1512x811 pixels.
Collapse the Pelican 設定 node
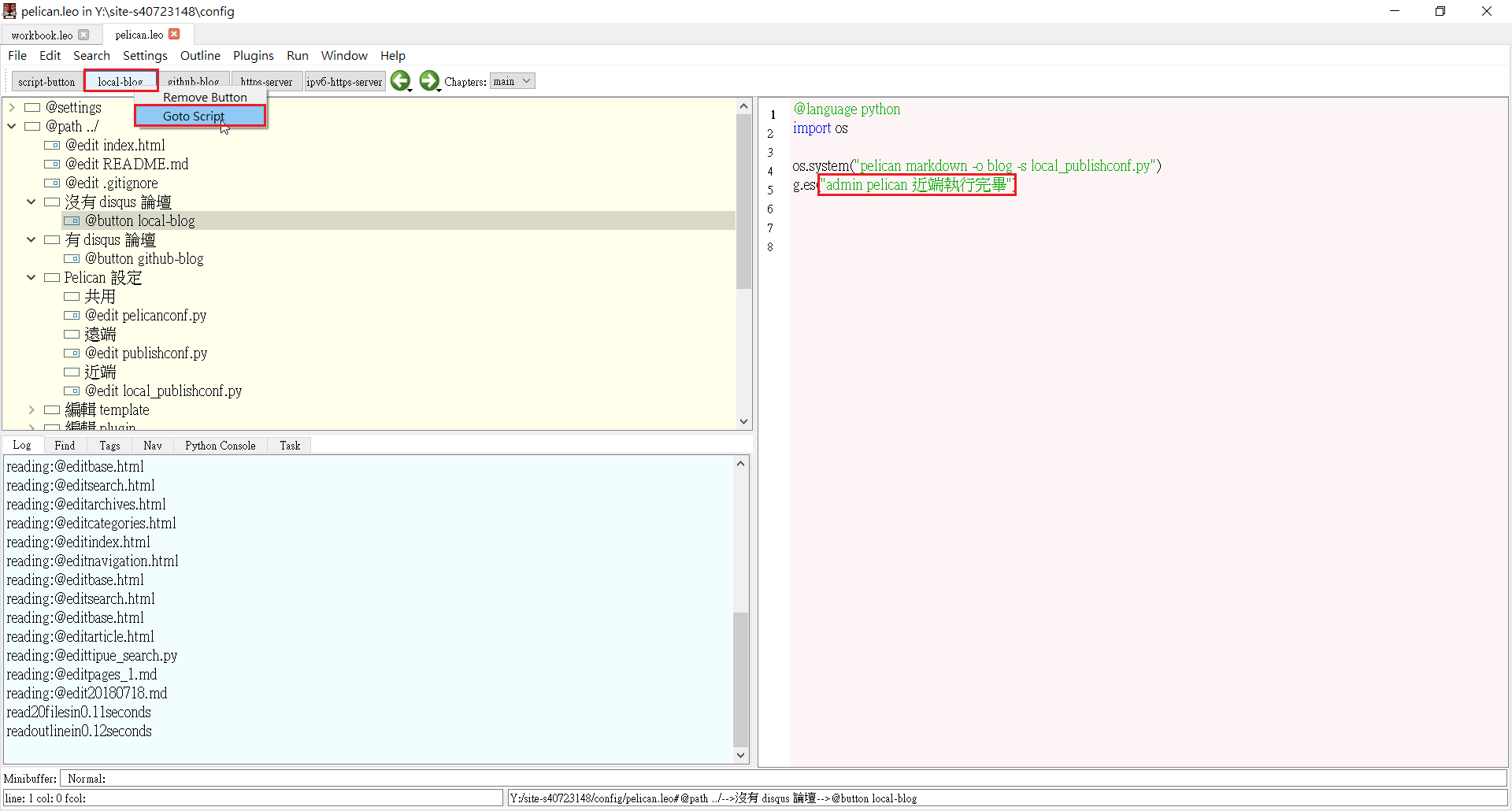point(31,278)
